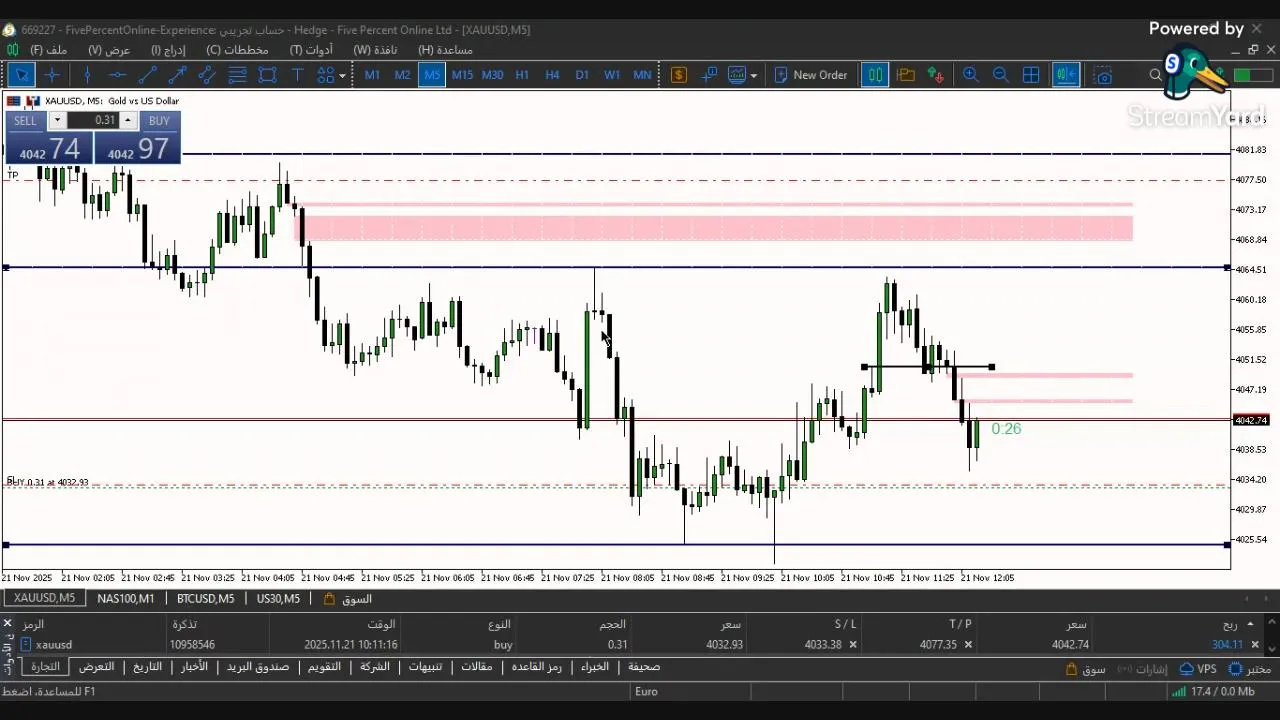Open the أدوات (T) menu
Viewport: 1280px width, 720px height.
coord(312,50)
